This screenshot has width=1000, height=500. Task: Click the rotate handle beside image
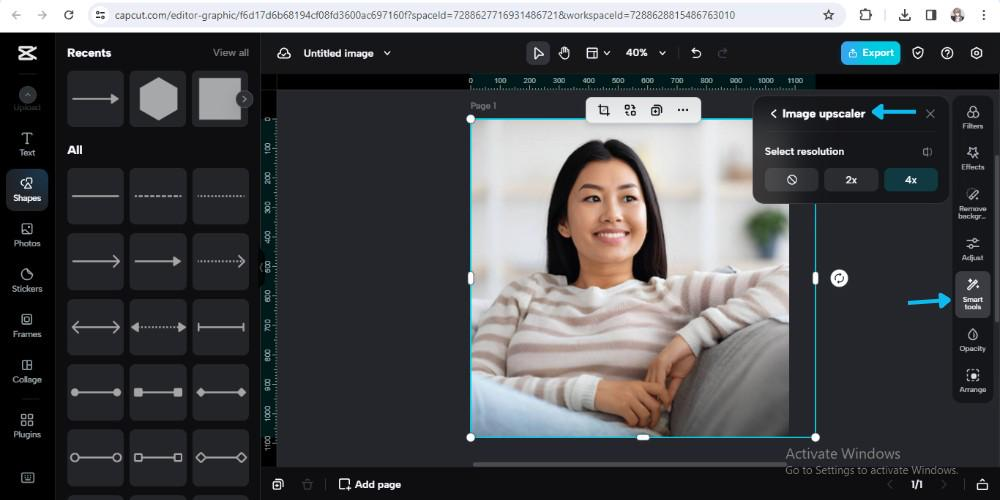tap(839, 278)
